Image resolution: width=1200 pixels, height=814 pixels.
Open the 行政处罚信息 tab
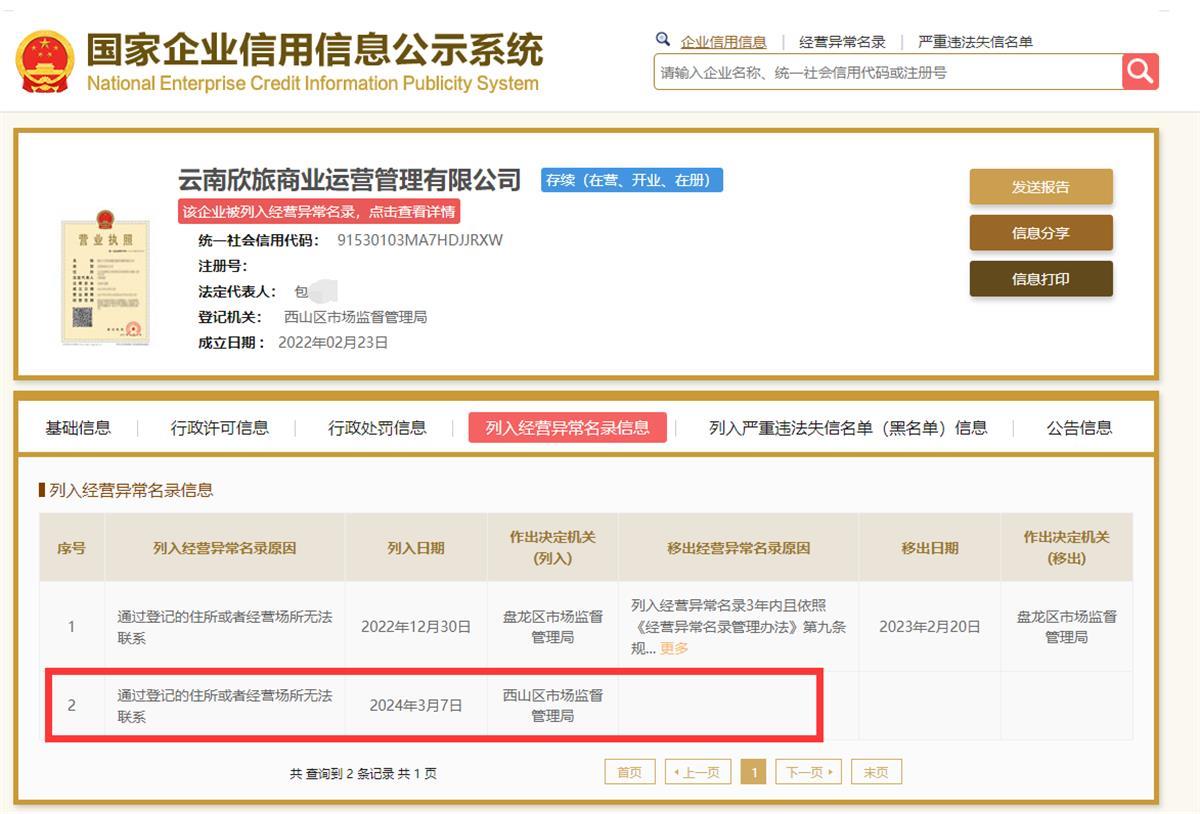tap(377, 428)
